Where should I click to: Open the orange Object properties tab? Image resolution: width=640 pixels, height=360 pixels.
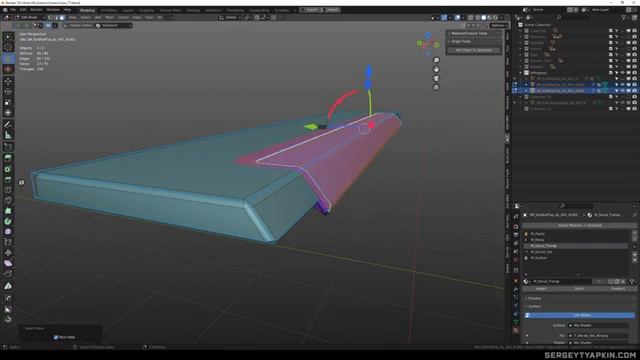tap(516, 281)
